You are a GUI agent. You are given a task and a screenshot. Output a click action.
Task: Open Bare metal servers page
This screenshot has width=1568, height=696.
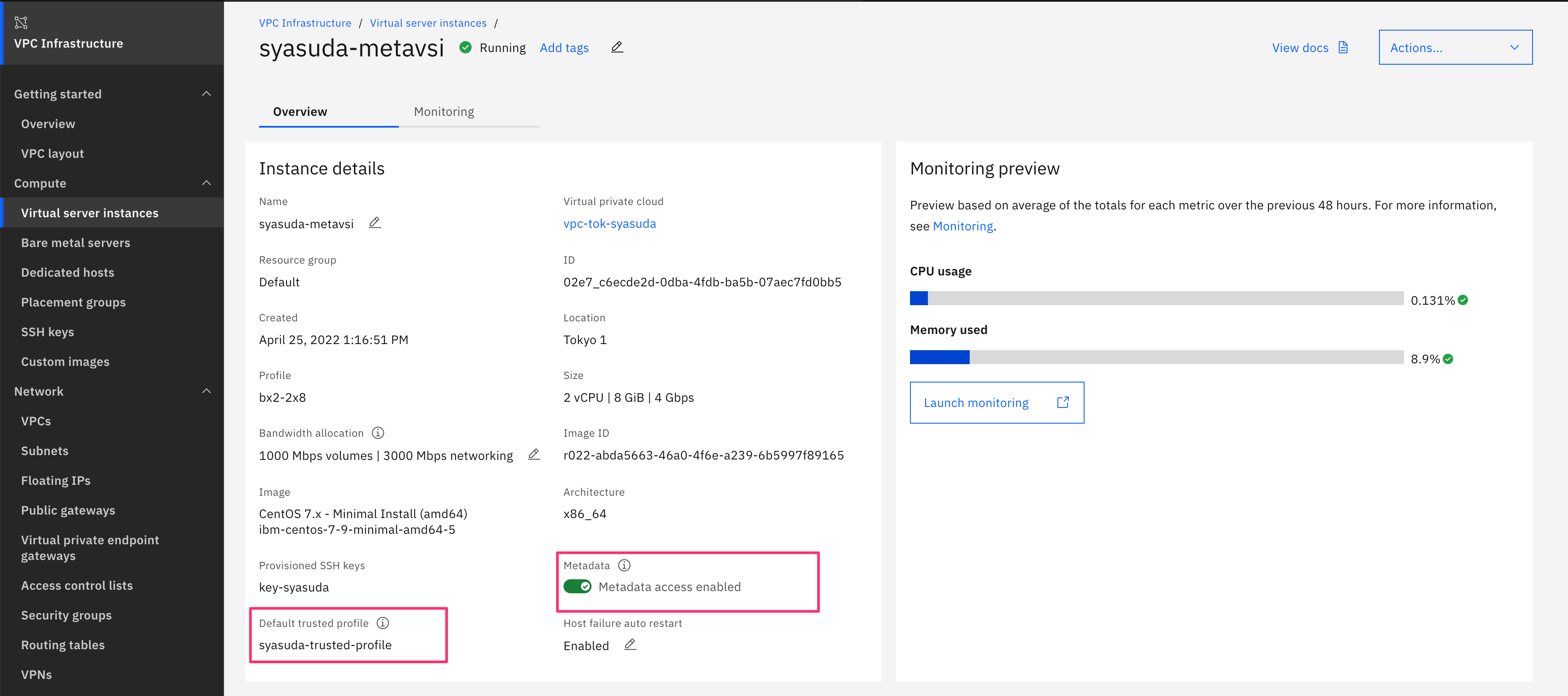76,243
